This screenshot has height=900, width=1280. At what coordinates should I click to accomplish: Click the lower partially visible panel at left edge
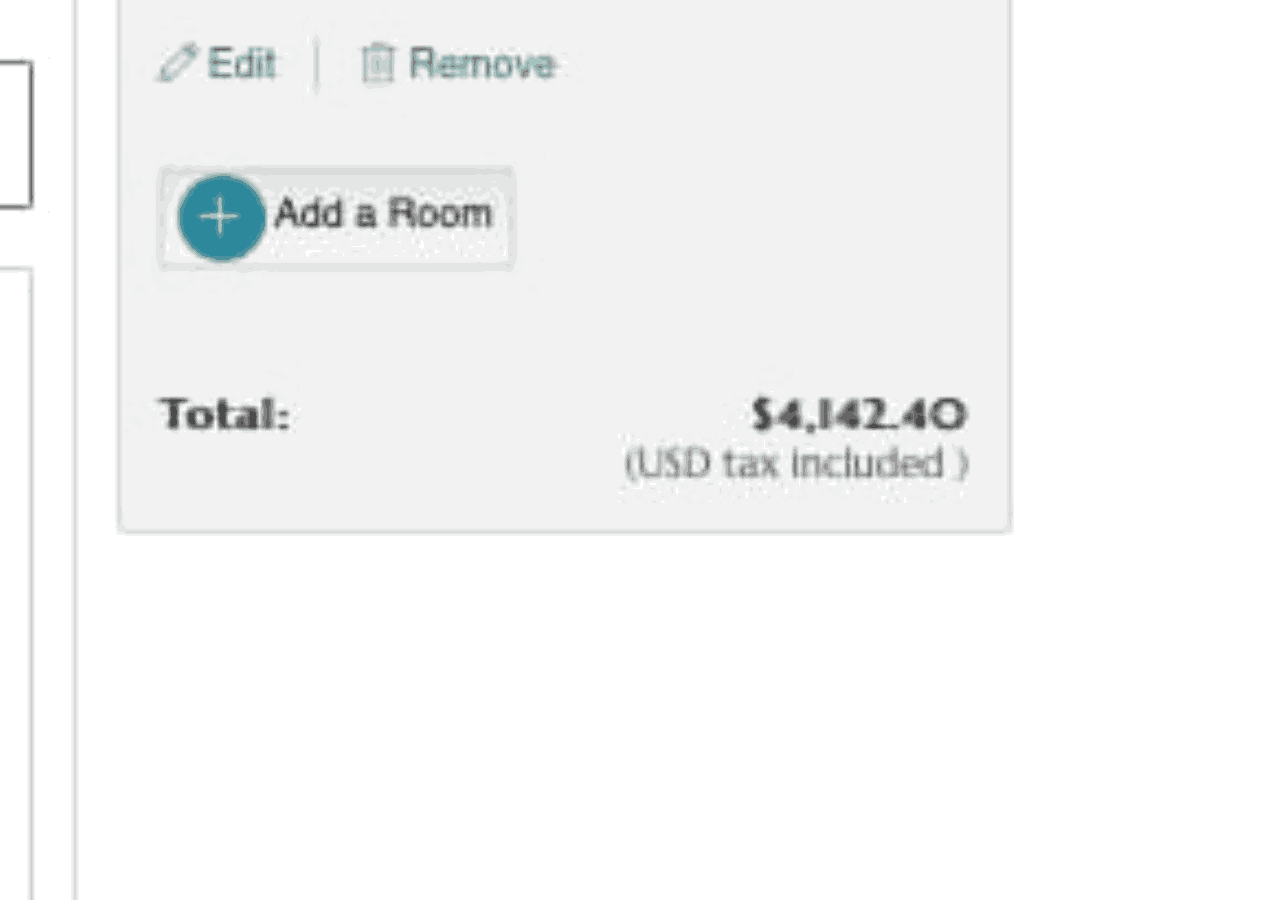click(15, 580)
